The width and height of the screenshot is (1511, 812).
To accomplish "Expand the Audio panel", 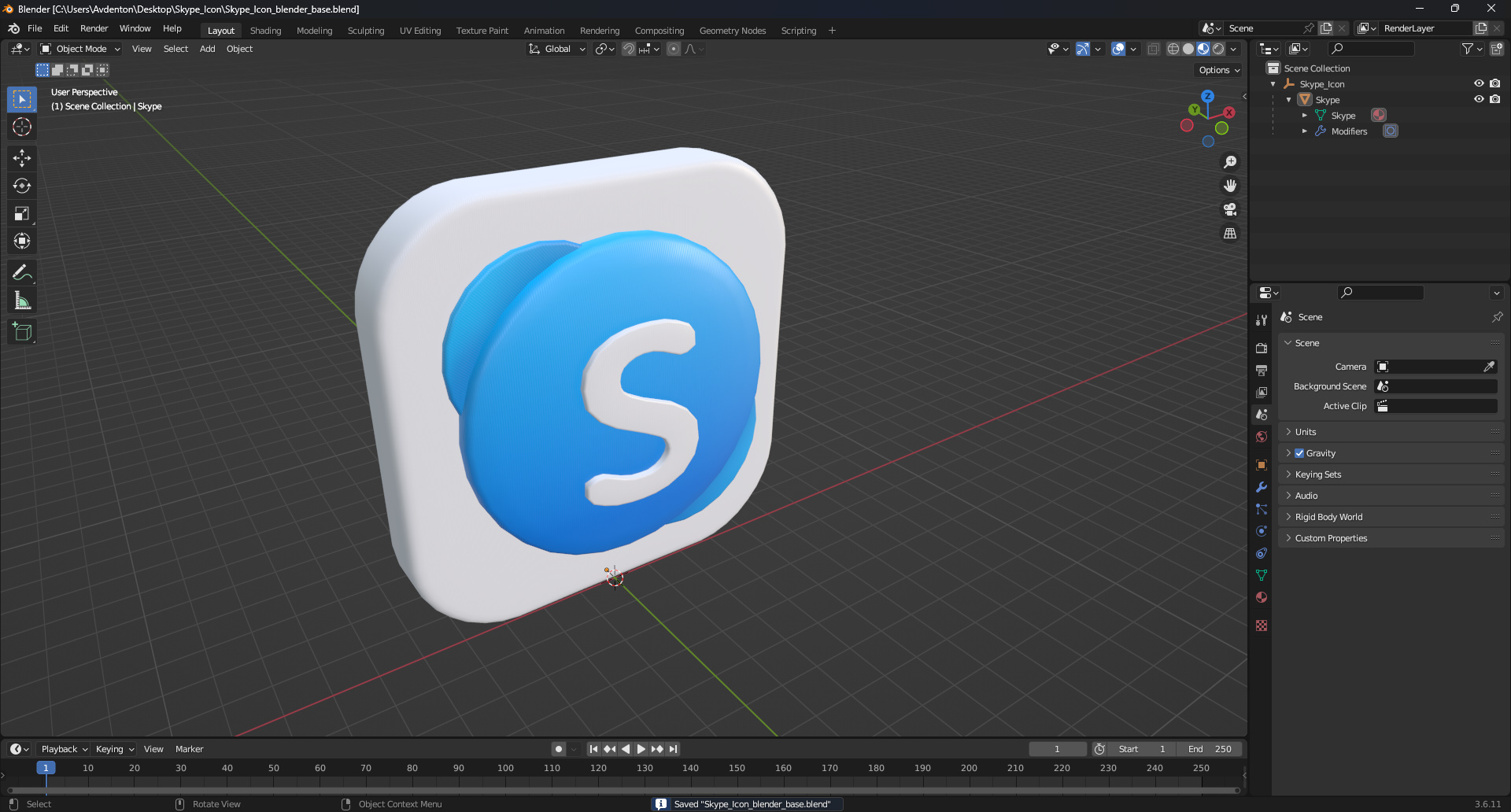I will (1391, 496).
